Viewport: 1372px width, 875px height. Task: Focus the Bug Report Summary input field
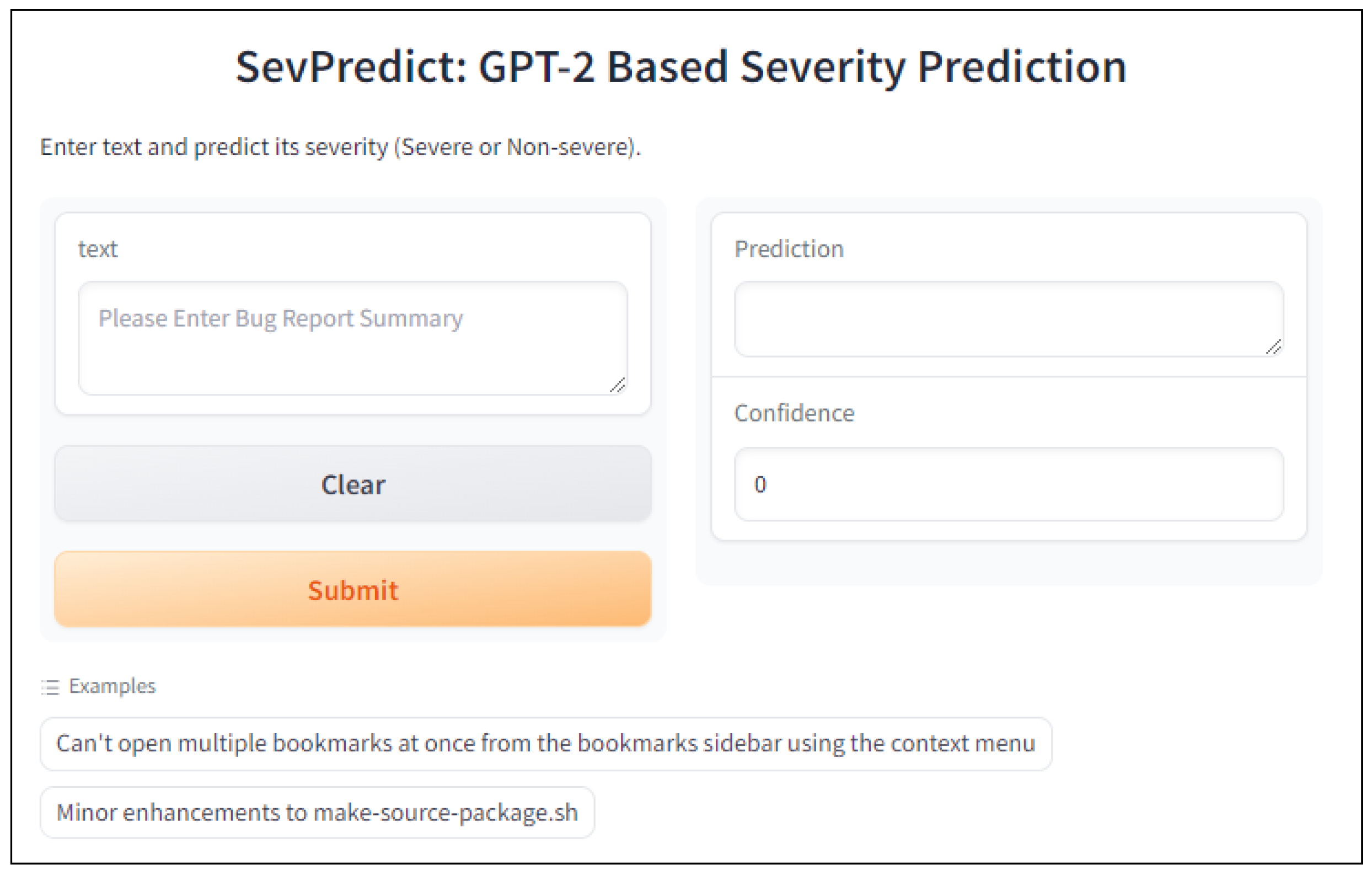coord(353,338)
